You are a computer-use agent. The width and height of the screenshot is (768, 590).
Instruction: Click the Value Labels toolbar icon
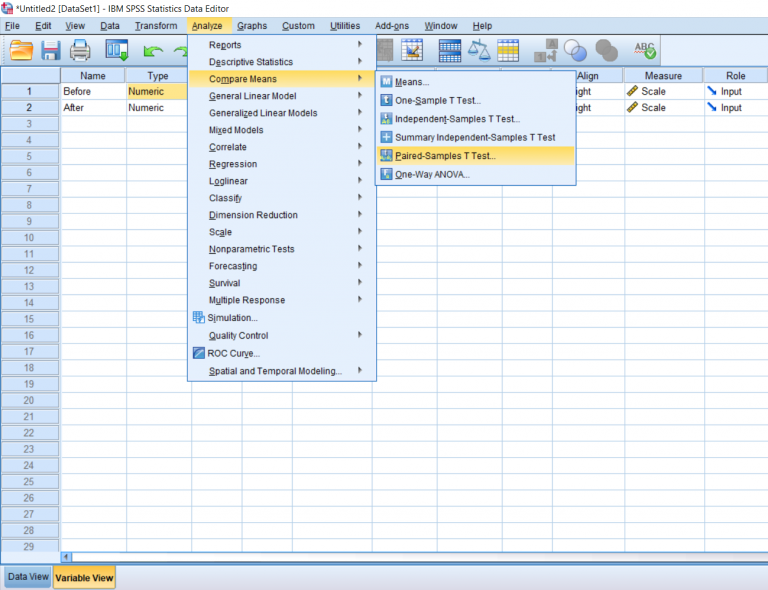[x=546, y=50]
